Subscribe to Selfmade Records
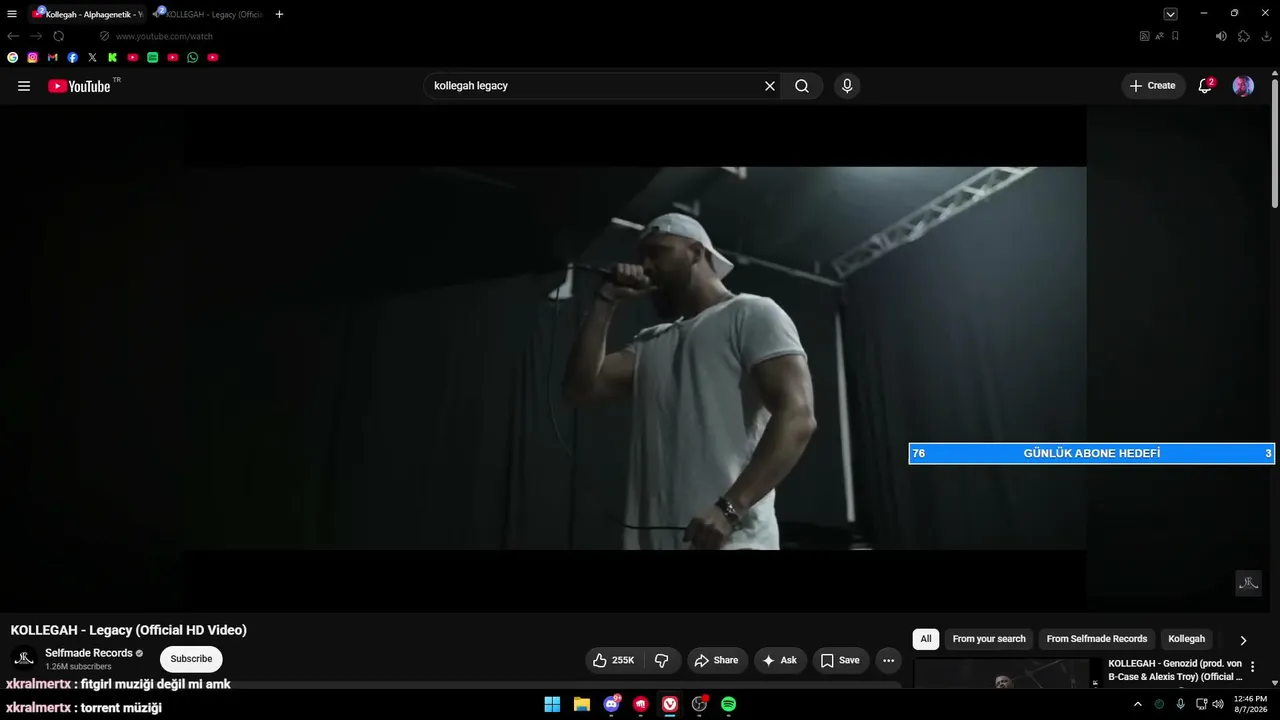The height and width of the screenshot is (720, 1280). click(191, 659)
